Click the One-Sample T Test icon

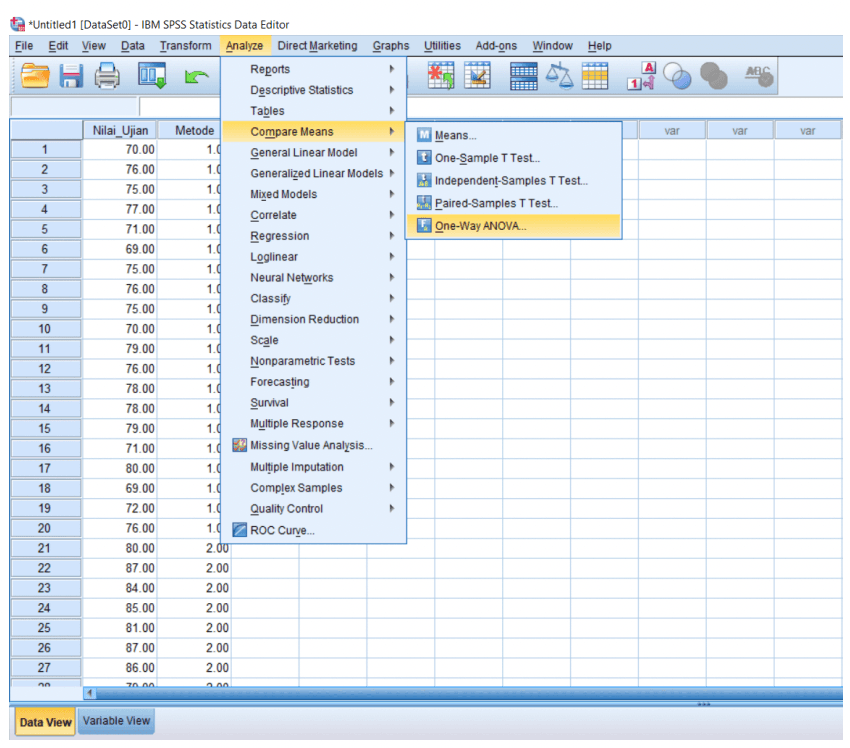pyautogui.click(x=424, y=158)
